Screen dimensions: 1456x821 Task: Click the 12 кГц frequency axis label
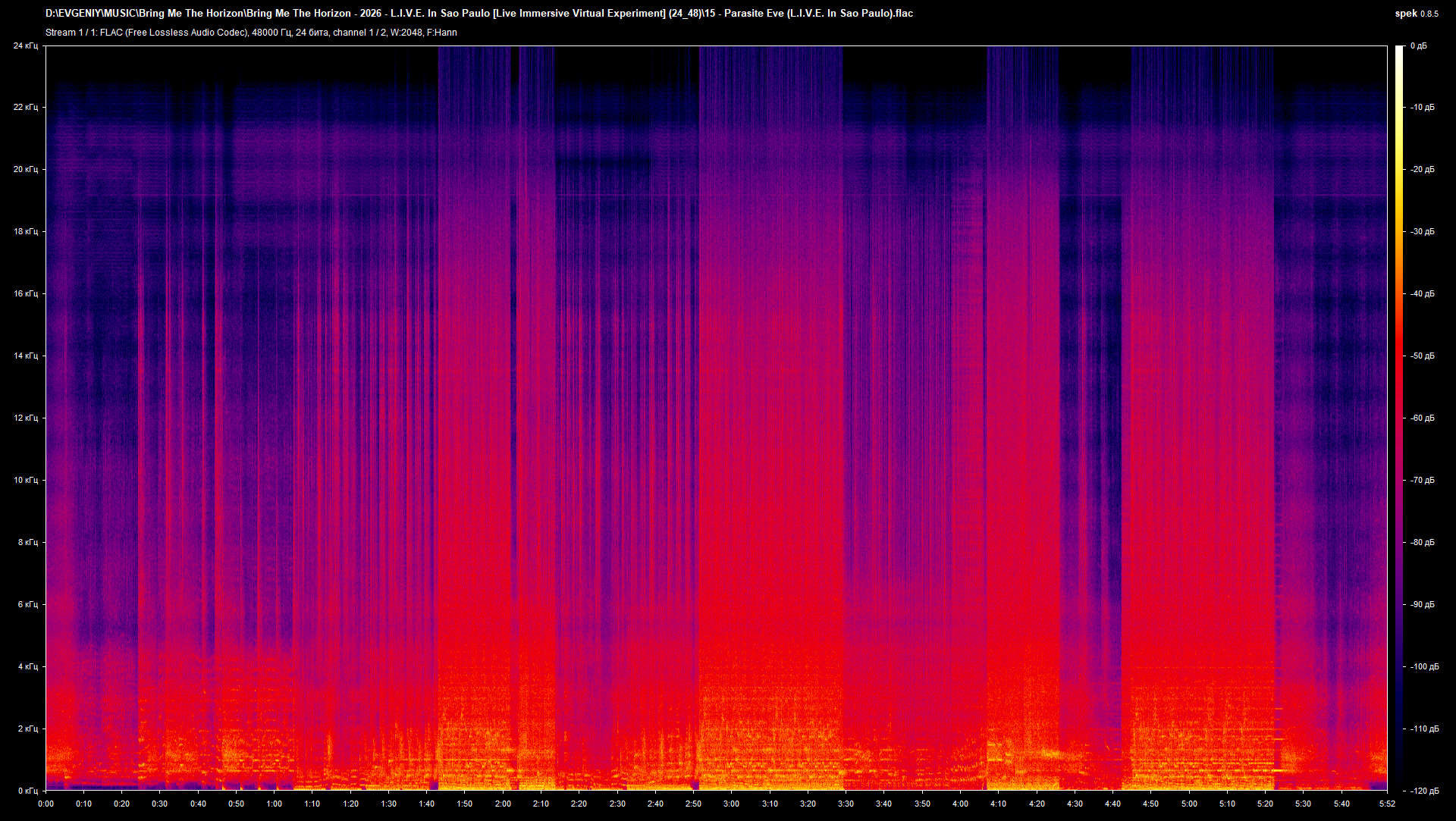(25, 418)
